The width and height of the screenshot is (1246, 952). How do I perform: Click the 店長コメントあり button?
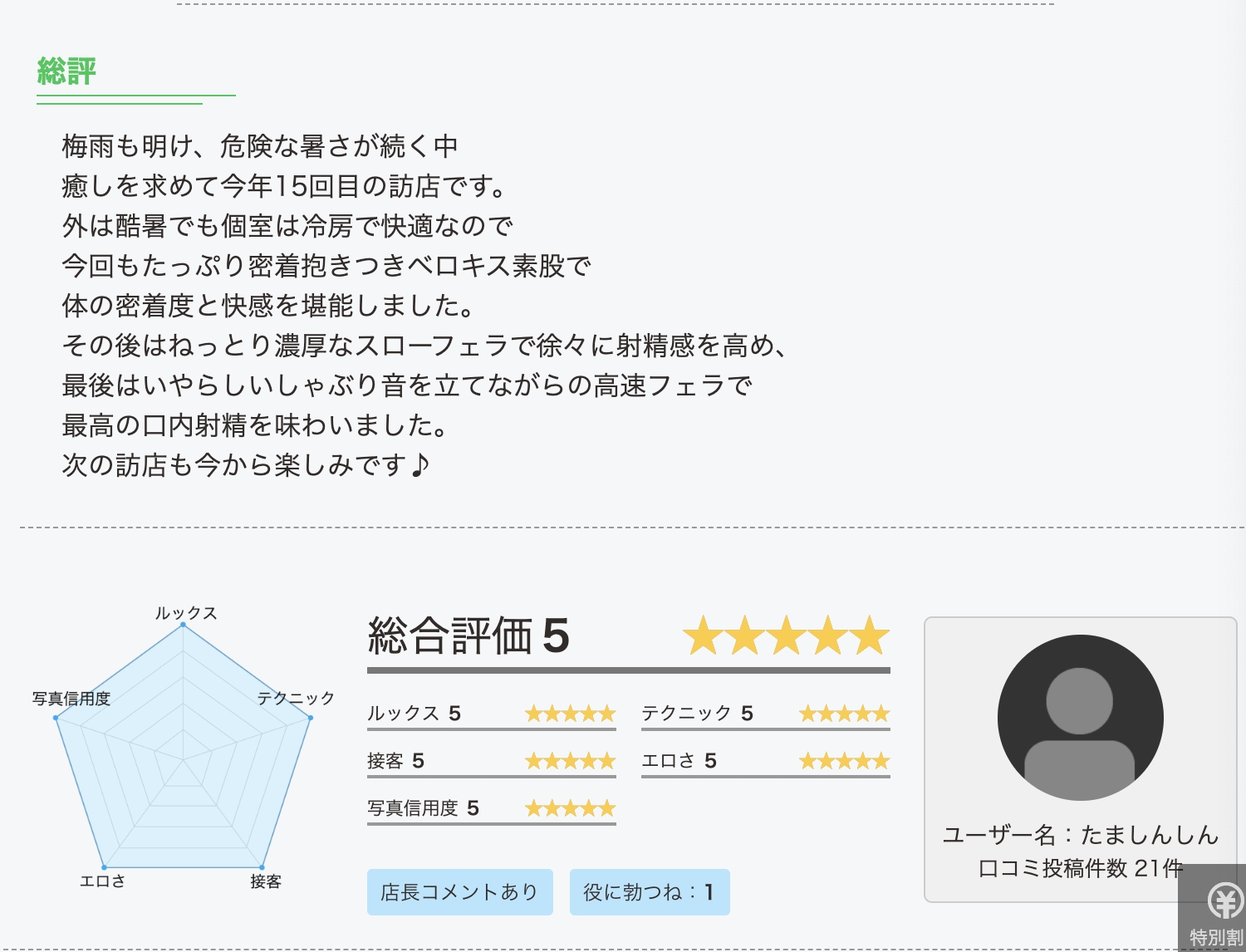[x=460, y=892]
